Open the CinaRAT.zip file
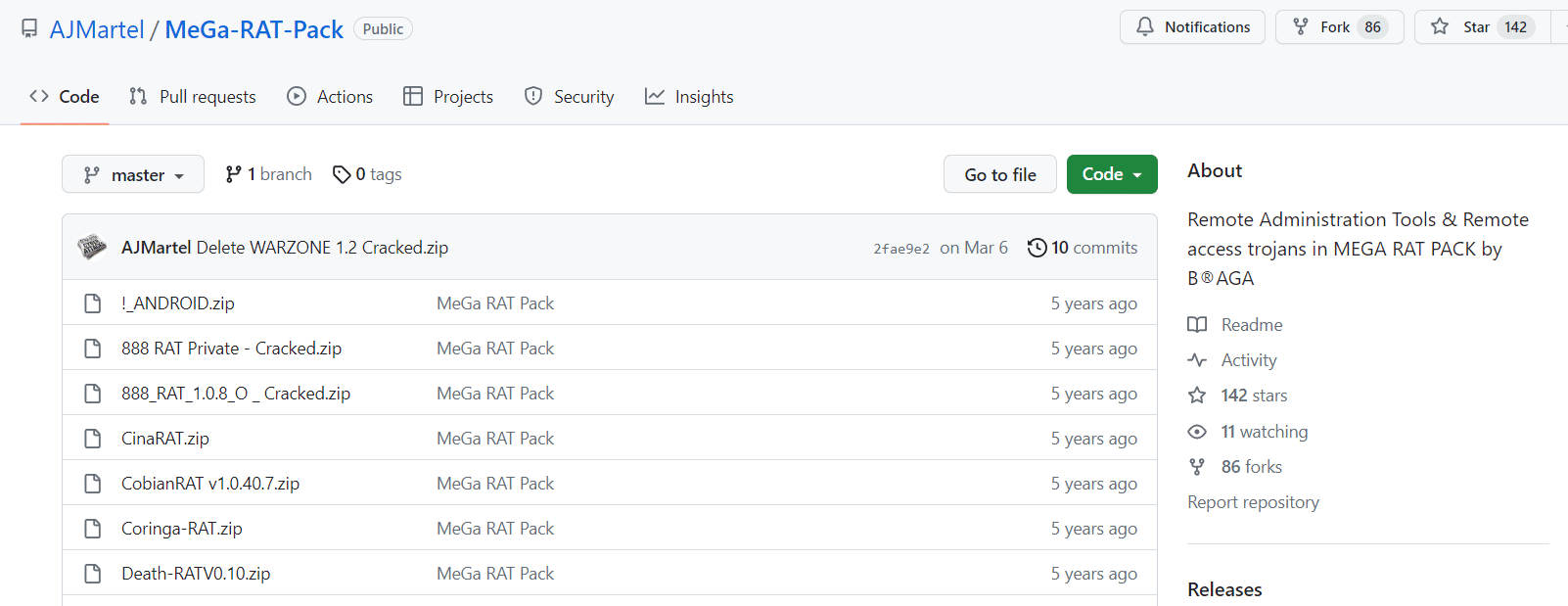This screenshot has width=1568, height=606. coord(165,439)
